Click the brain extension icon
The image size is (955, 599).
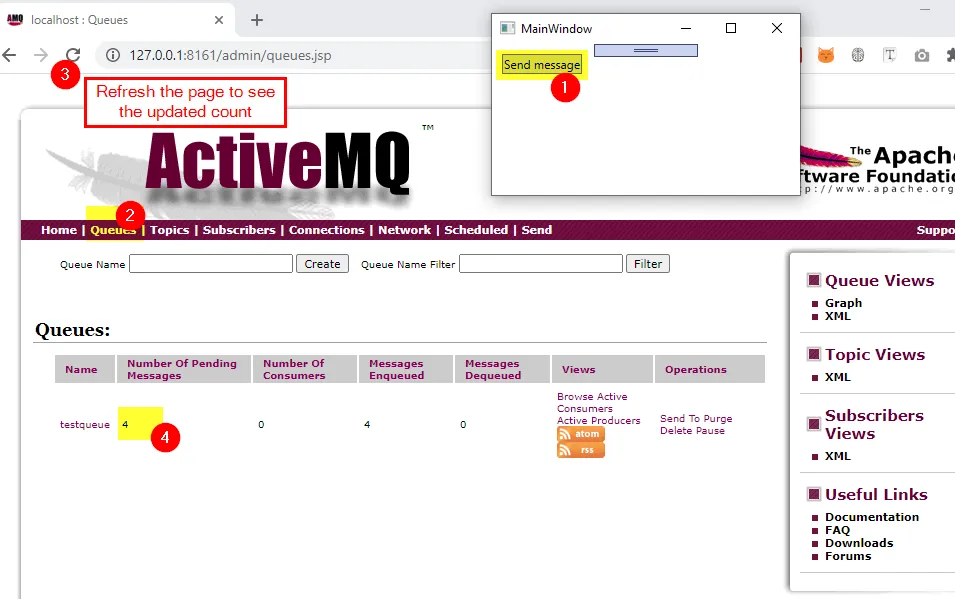858,55
